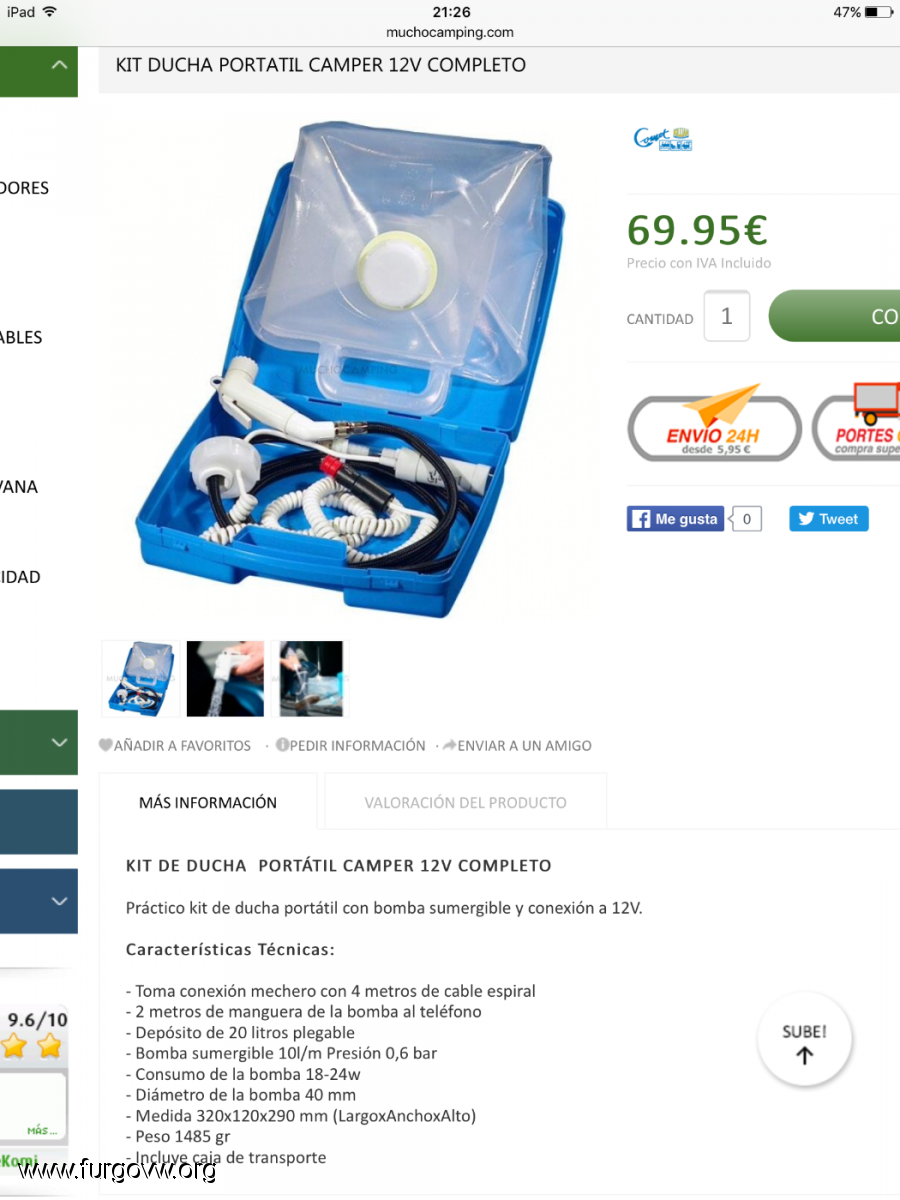The width and height of the screenshot is (900, 1200).
Task: Click the green add-to-cart button
Action: [x=834, y=316]
